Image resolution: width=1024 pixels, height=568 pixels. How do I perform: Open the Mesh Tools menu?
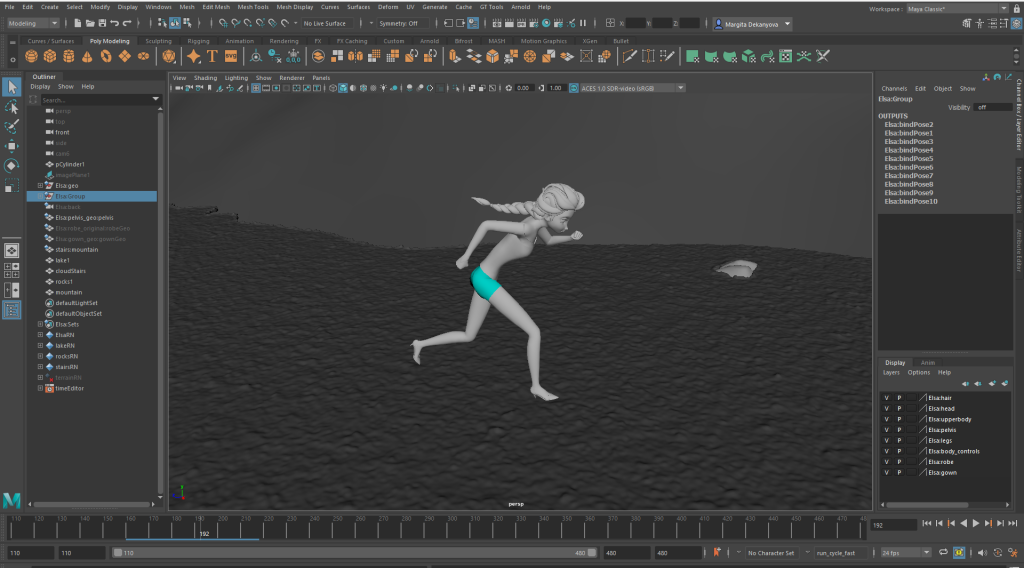coord(253,7)
